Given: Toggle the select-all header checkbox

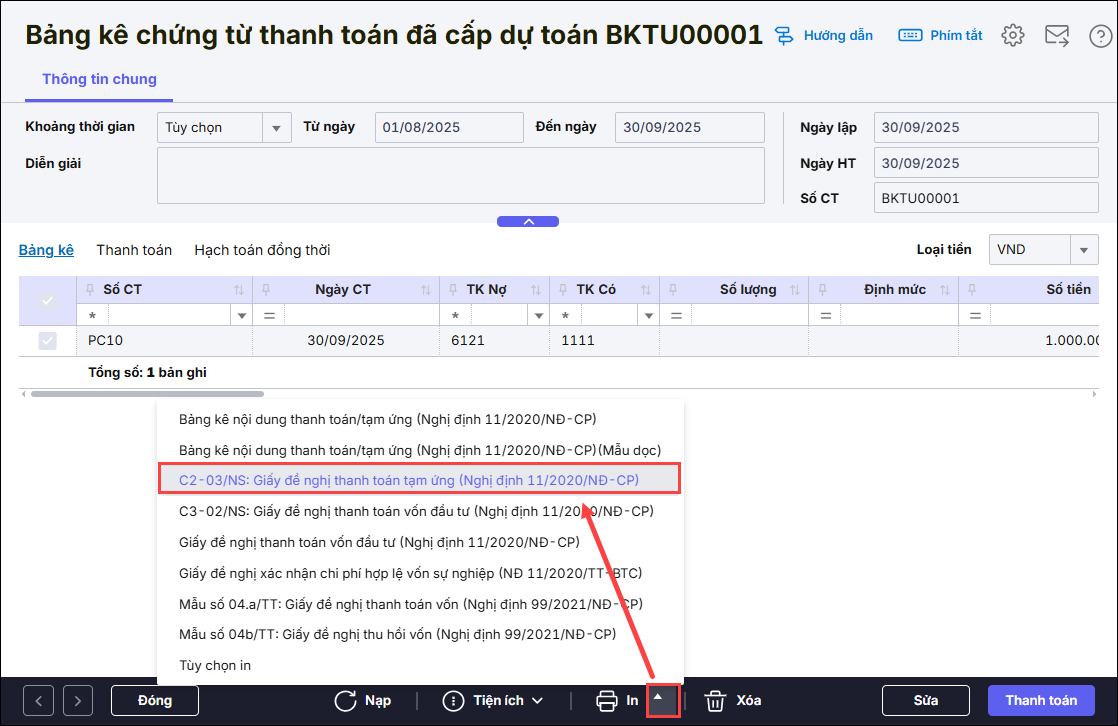Looking at the screenshot, I should pos(47,300).
